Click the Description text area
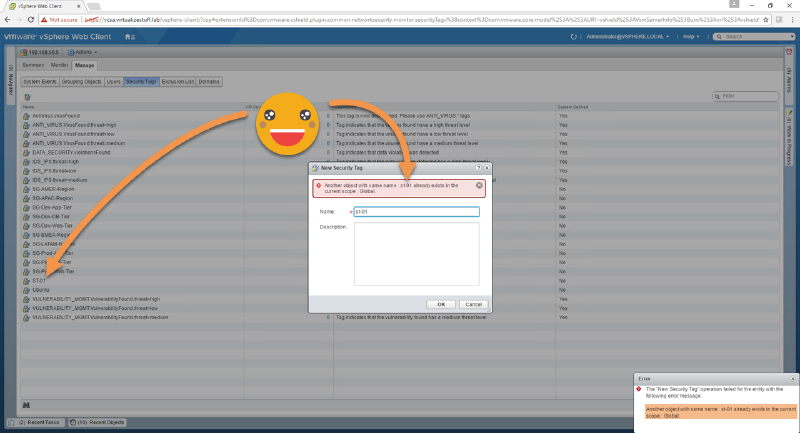The image size is (800, 433). click(416, 254)
